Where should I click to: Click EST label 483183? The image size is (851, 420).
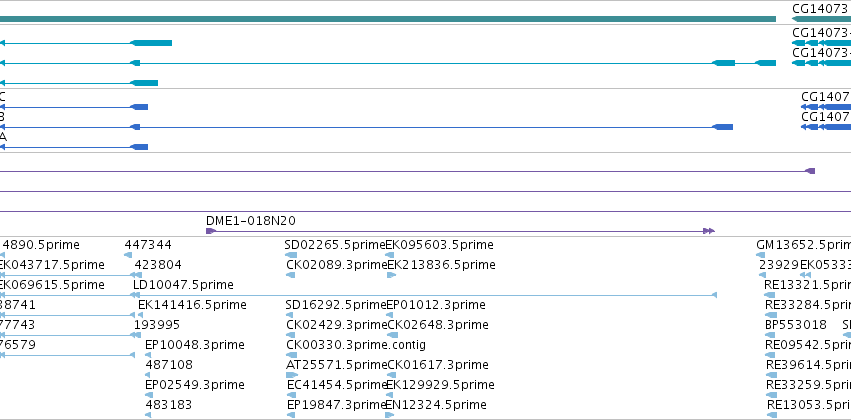point(168,405)
